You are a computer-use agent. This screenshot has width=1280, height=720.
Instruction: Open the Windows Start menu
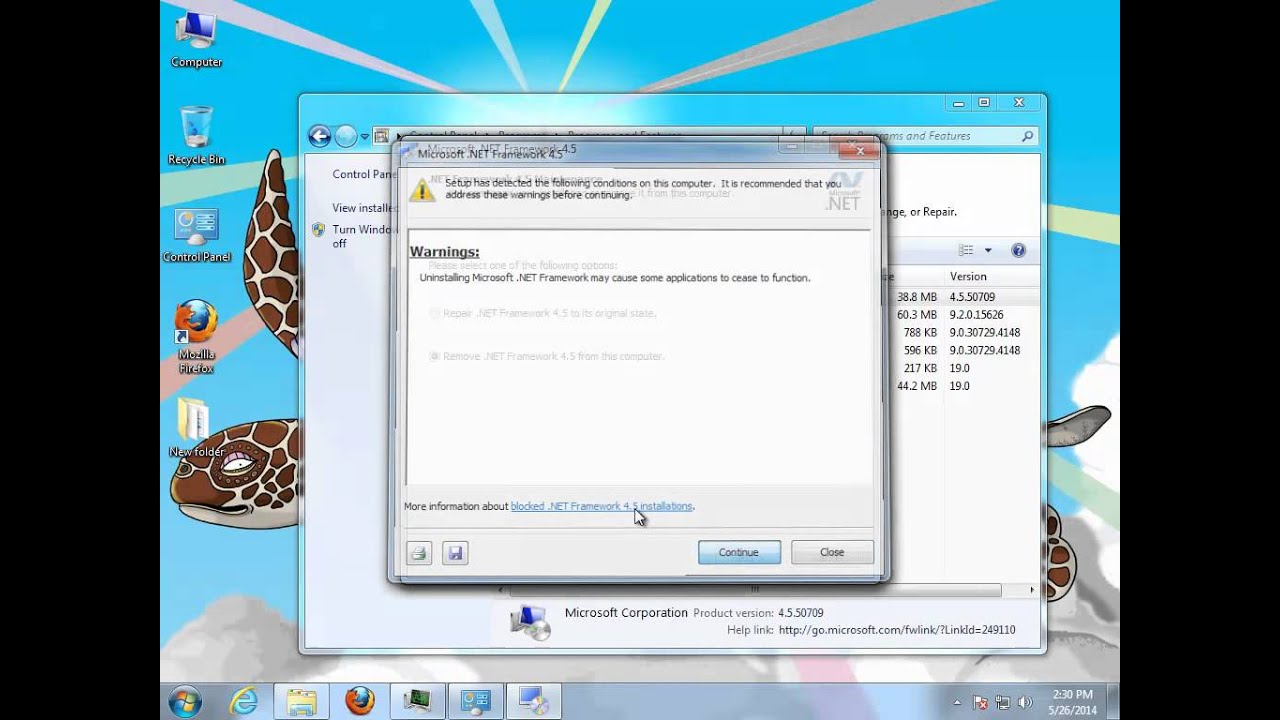coord(185,701)
